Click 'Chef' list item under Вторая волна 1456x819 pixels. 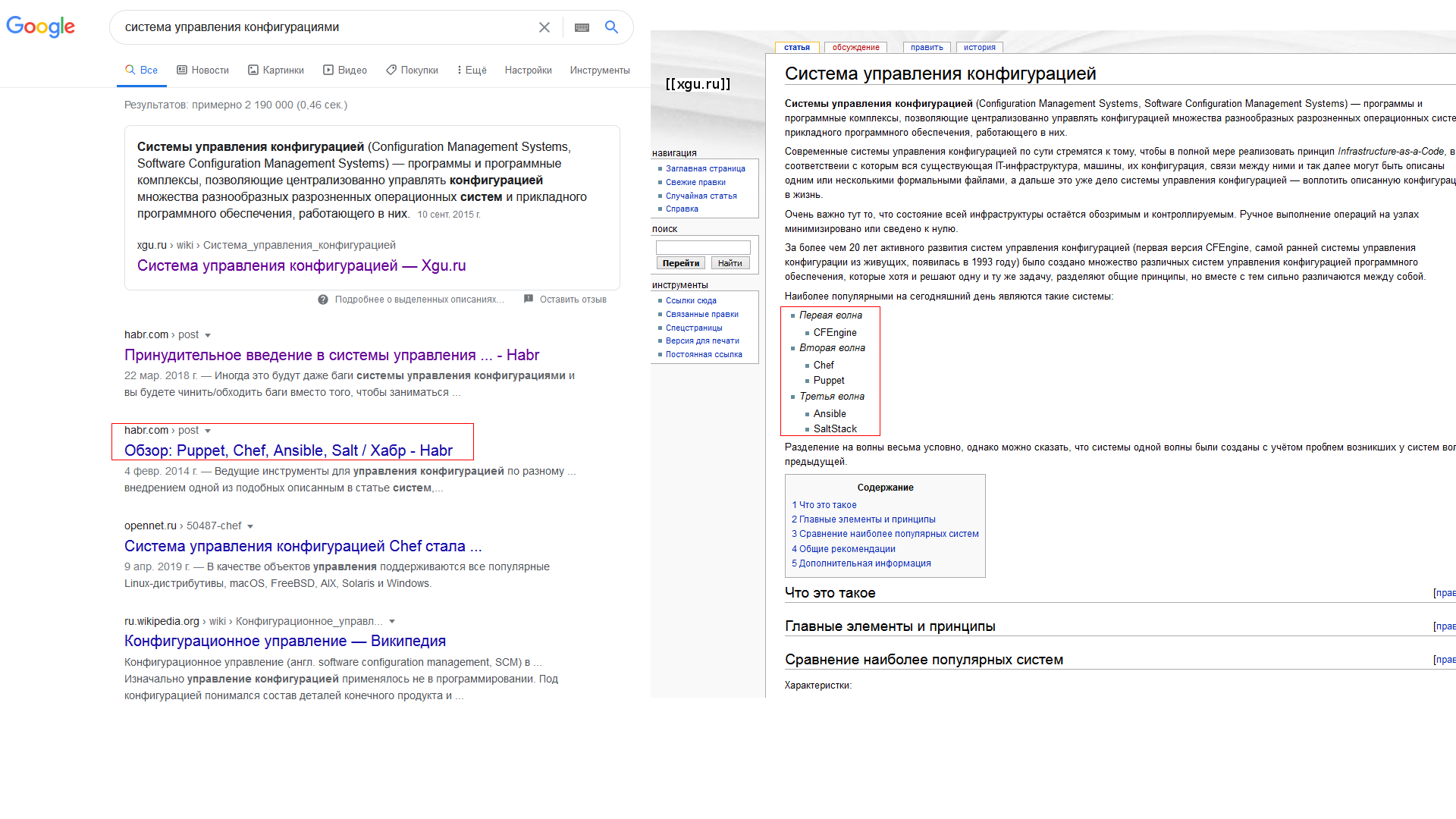(824, 365)
